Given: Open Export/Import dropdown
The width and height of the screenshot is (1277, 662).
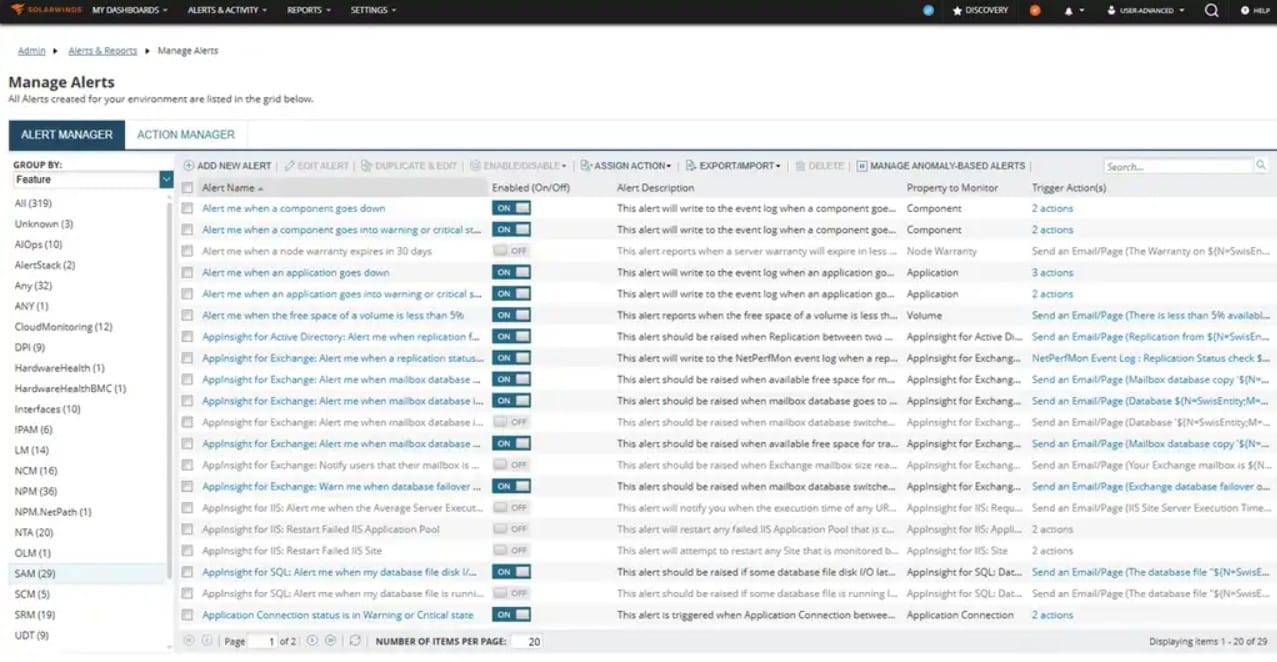Looking at the screenshot, I should (733, 166).
